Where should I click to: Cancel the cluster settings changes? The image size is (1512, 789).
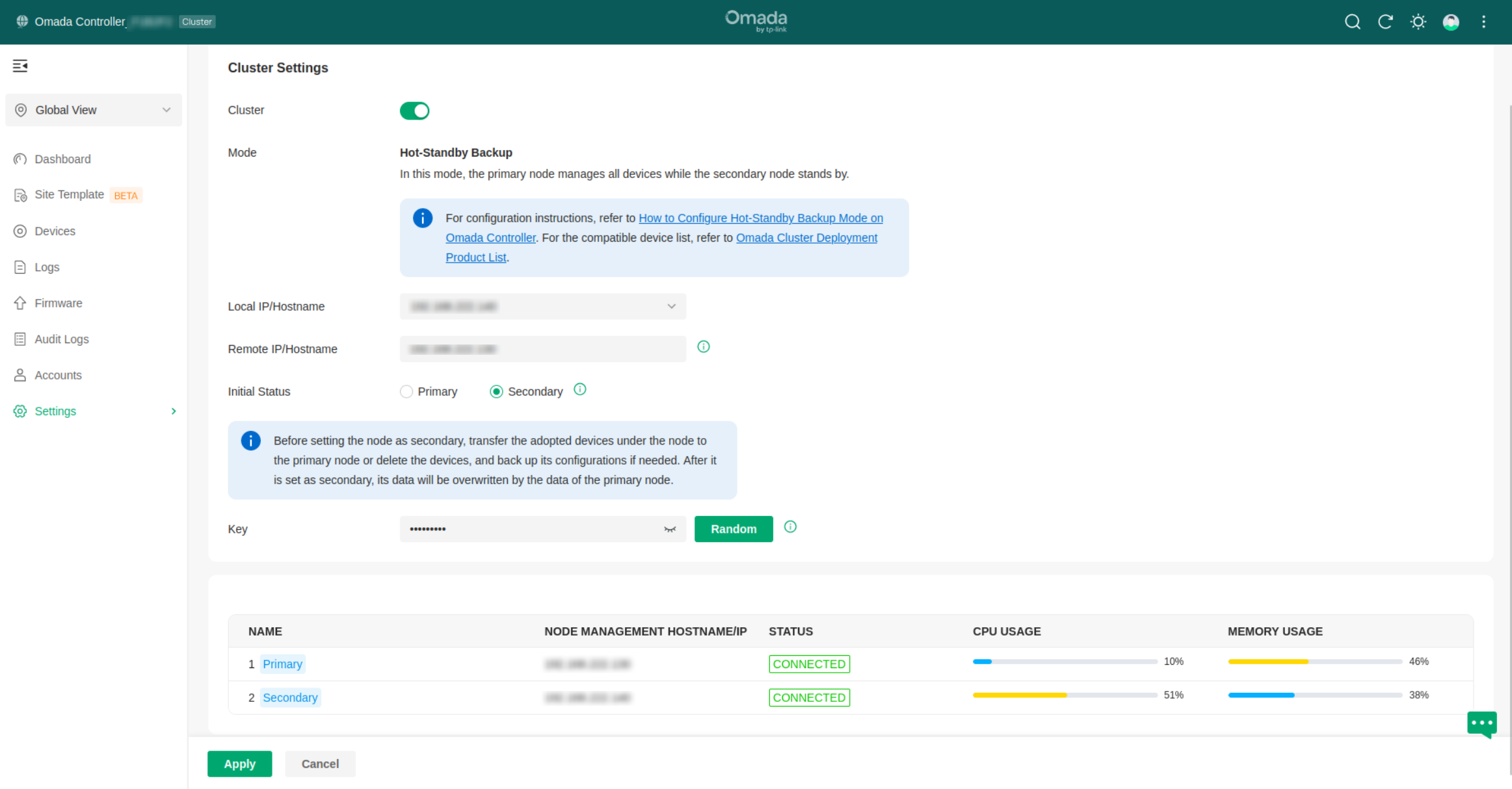pyautogui.click(x=320, y=764)
